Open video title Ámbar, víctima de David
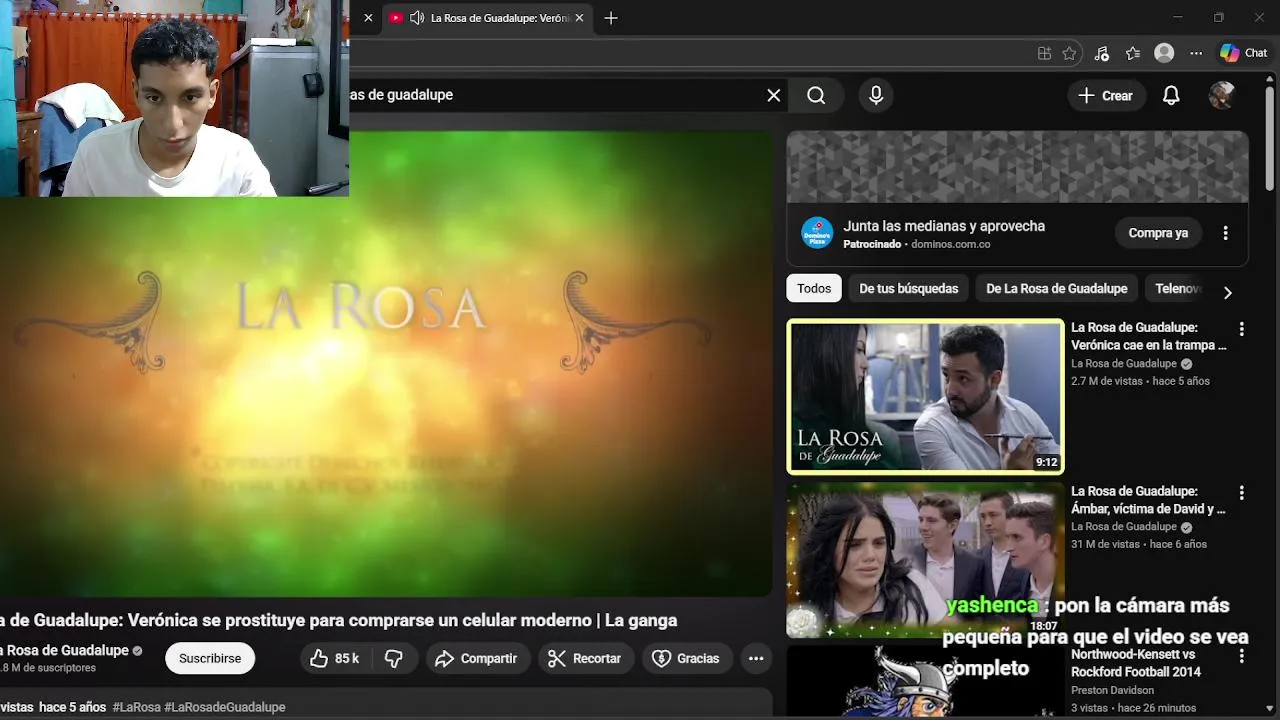Viewport: 1280px width, 720px height. pos(1148,500)
